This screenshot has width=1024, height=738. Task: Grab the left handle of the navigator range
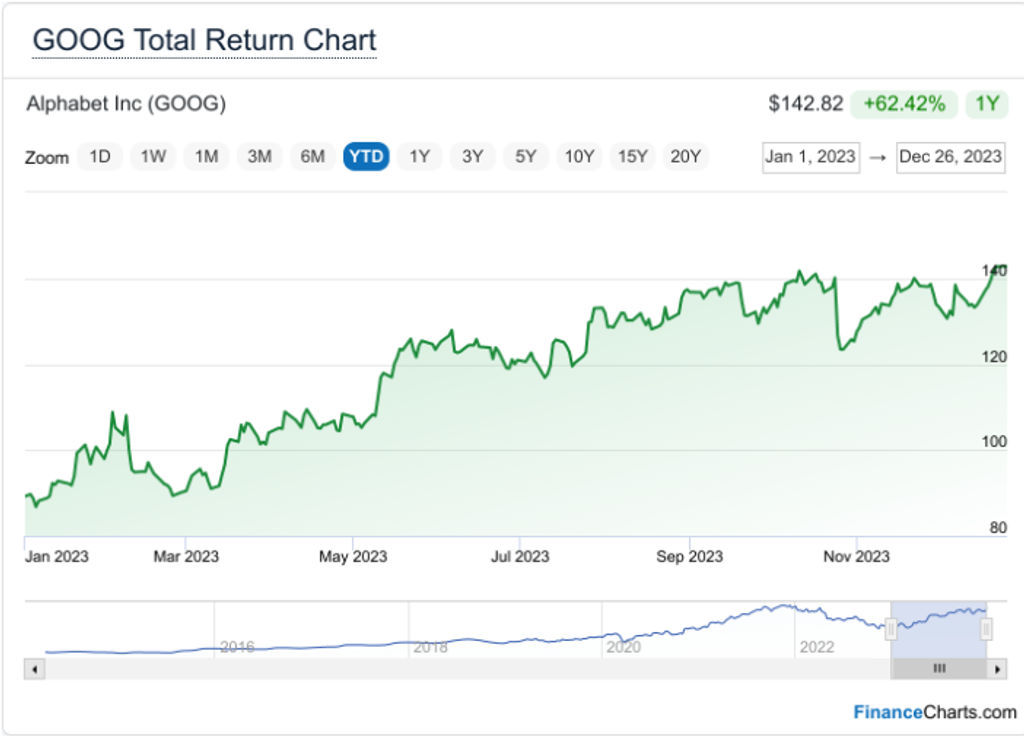(x=891, y=630)
